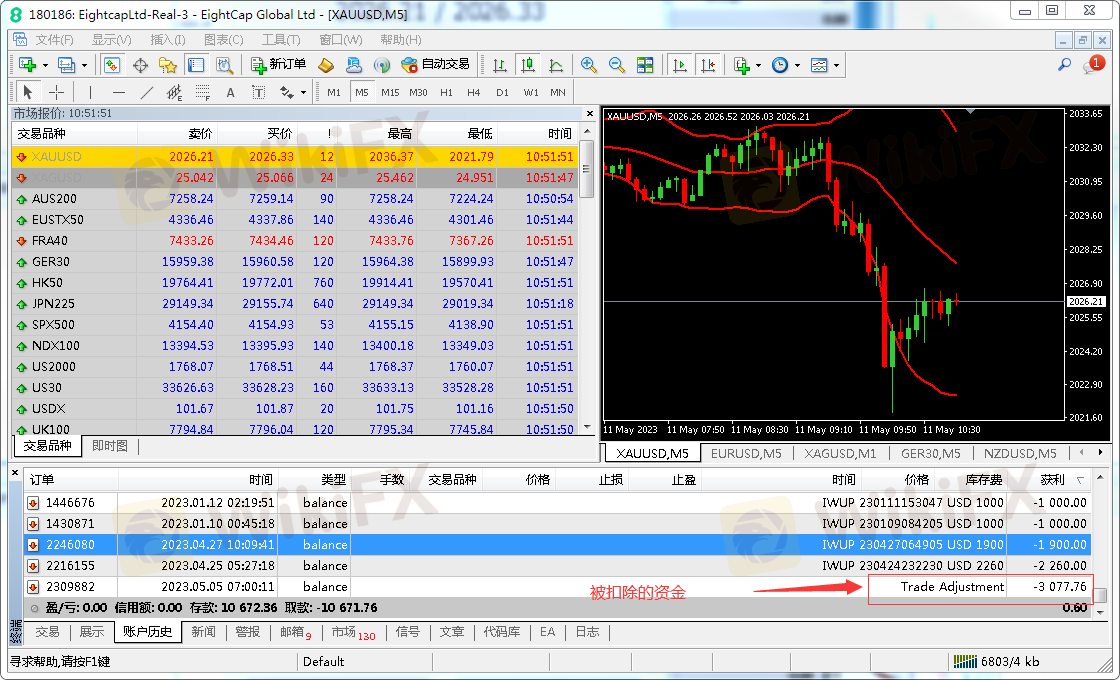Select the text label tool
The image size is (1120, 680).
tap(259, 92)
